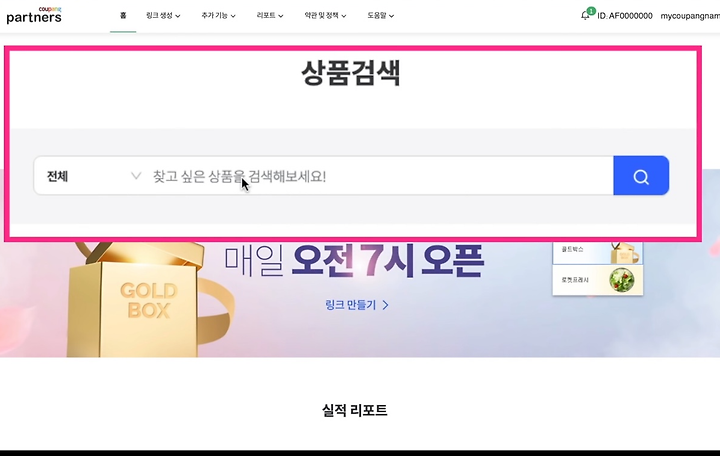This screenshot has height=456, width=720.
Task: Open the notification bell icon
Action: 585,16
